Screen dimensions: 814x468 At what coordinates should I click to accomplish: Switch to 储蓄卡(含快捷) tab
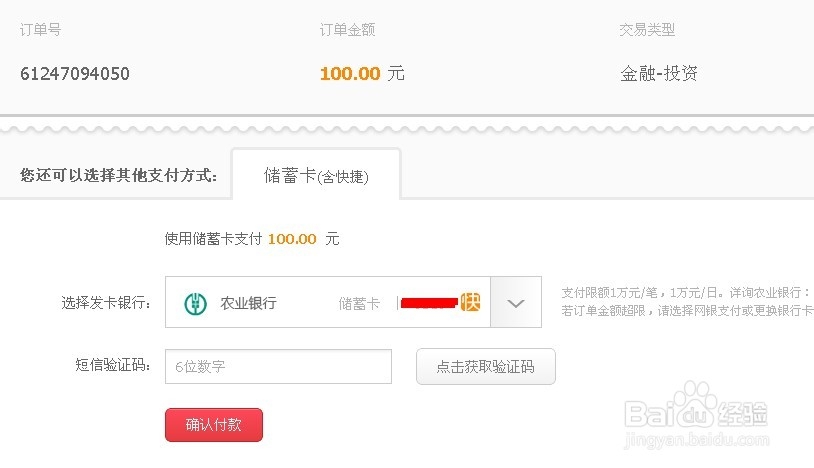coord(316,176)
